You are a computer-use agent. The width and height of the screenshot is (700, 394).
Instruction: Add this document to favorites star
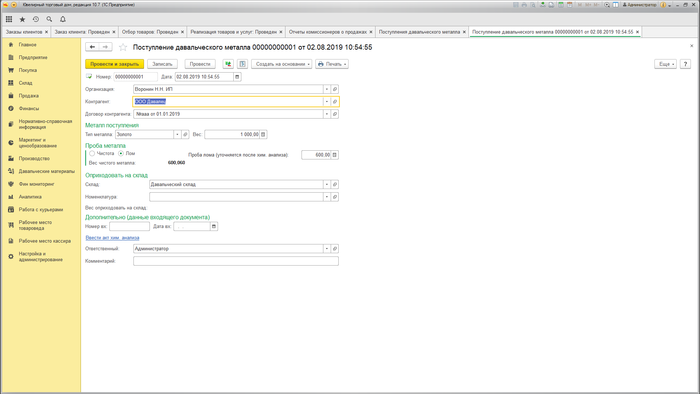(123, 47)
